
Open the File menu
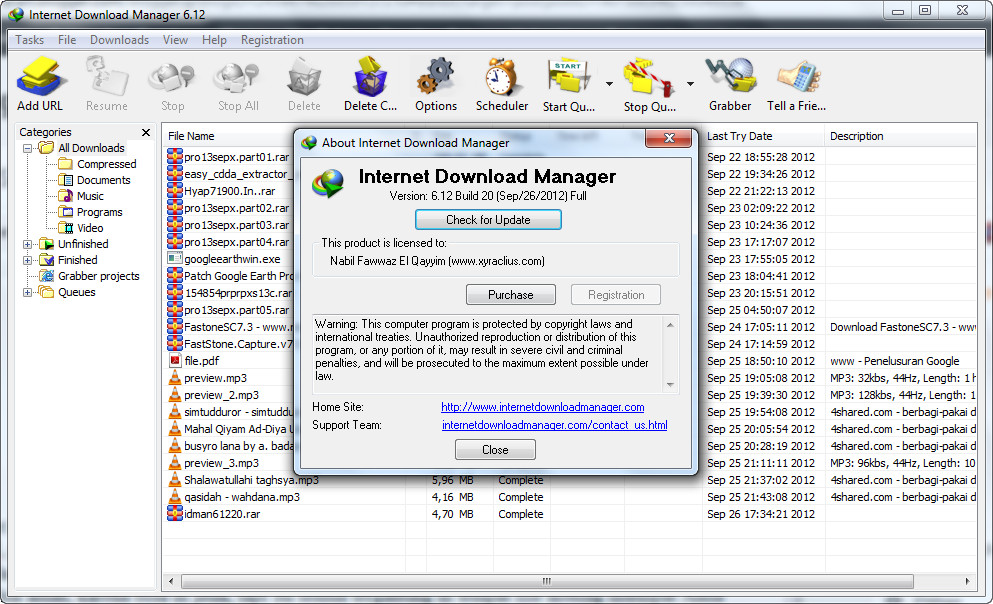pyautogui.click(x=66, y=40)
